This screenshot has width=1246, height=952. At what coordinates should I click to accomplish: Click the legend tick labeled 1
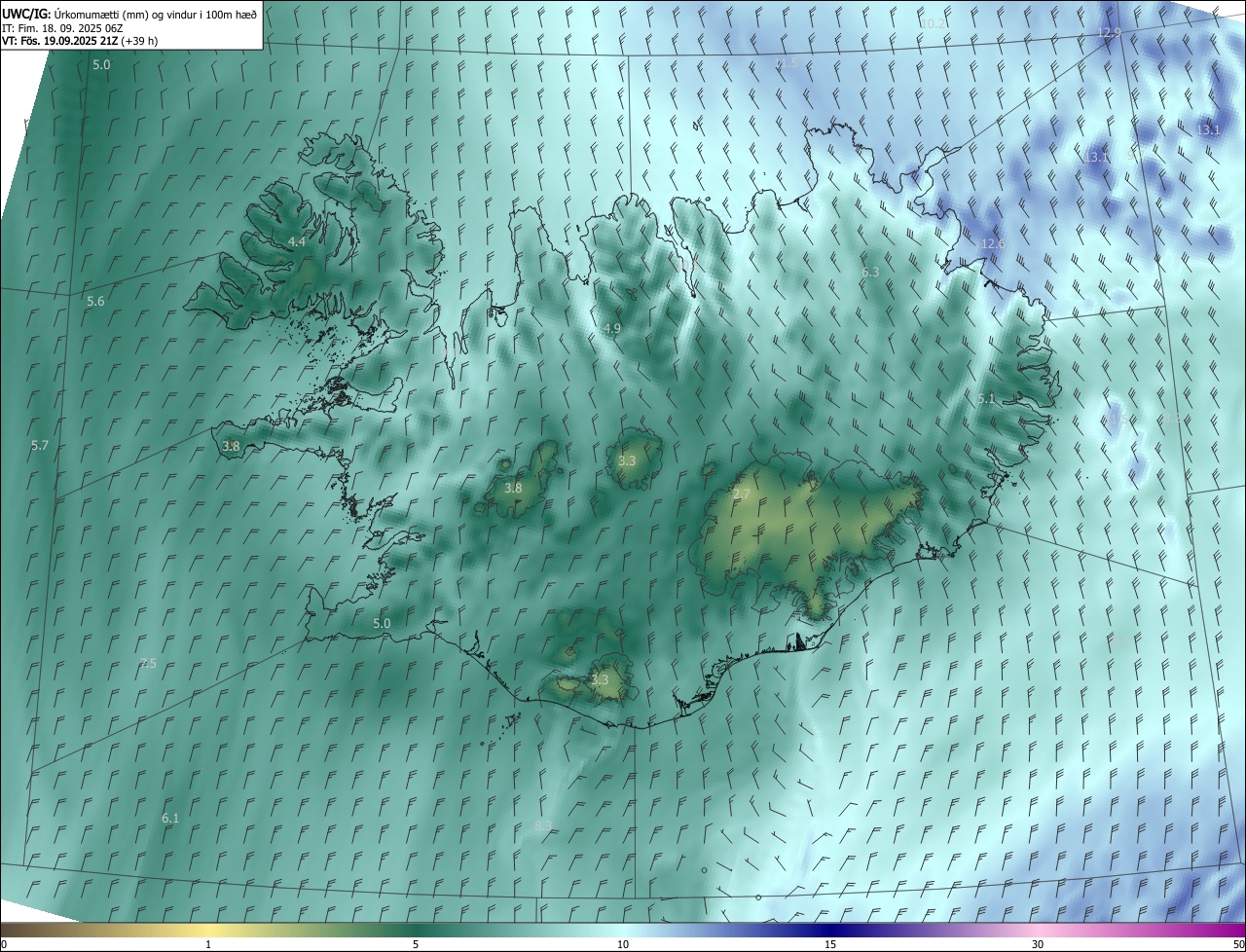click(x=208, y=944)
